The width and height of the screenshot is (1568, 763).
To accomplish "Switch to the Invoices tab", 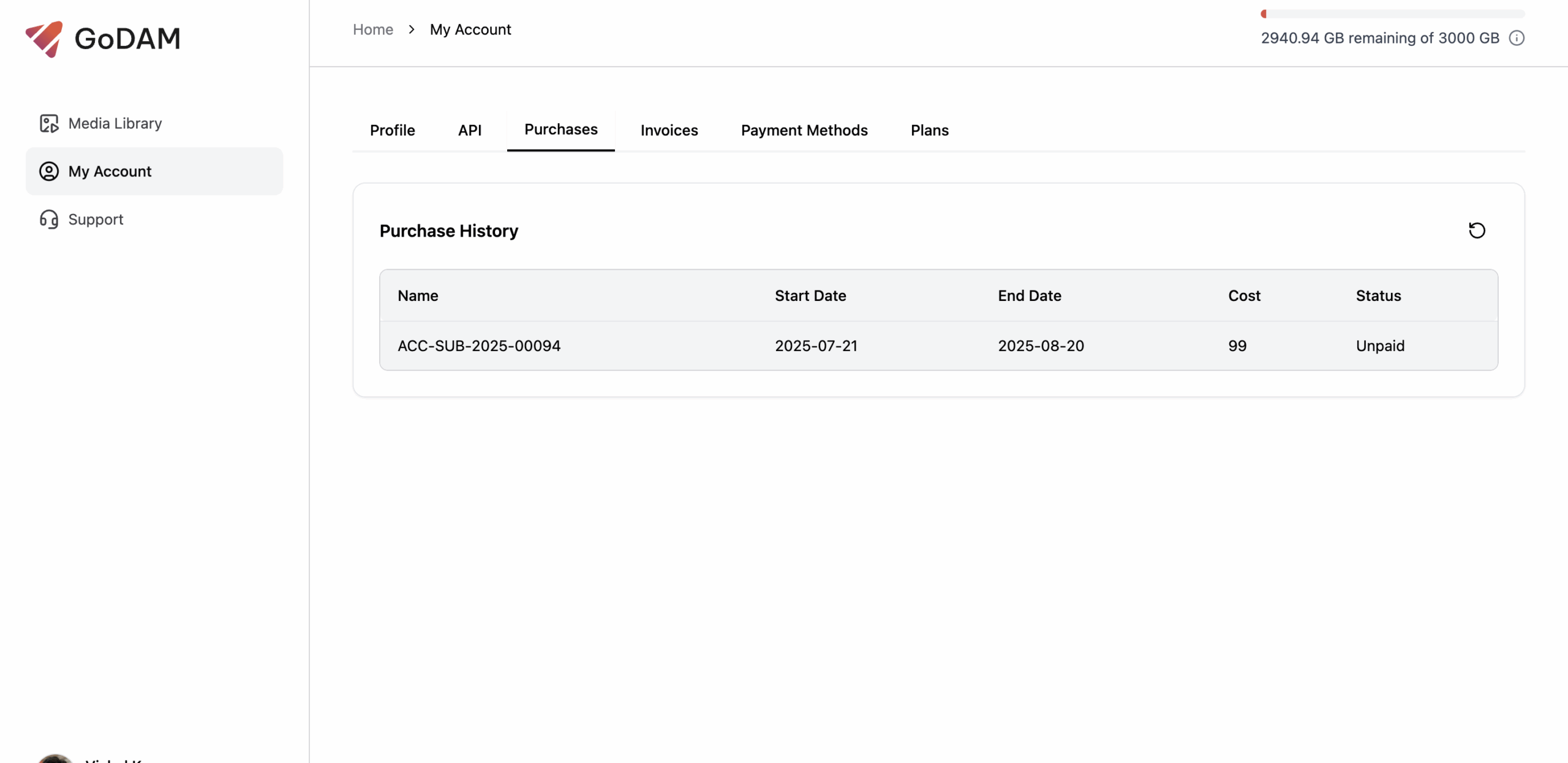I will pos(669,130).
